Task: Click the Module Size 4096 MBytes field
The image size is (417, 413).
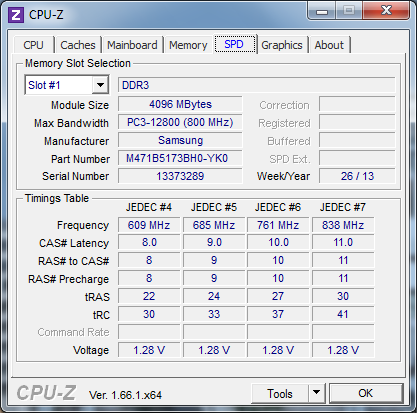Action: [180, 104]
